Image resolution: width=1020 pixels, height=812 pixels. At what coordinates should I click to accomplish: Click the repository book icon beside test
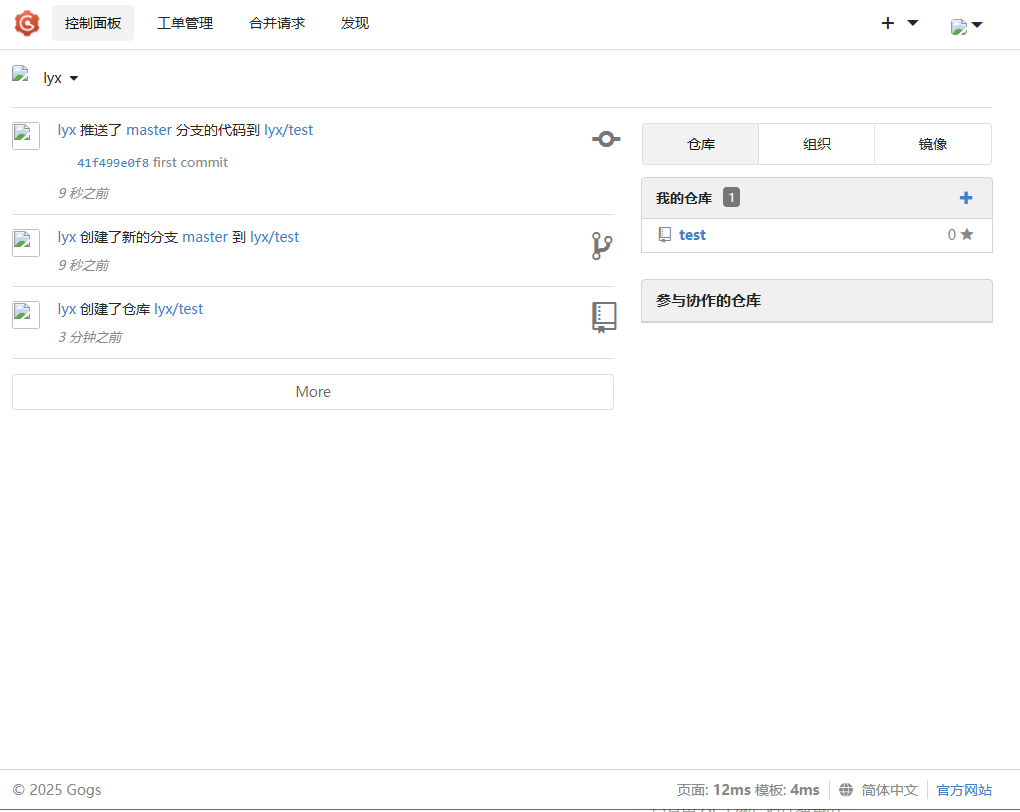(664, 235)
